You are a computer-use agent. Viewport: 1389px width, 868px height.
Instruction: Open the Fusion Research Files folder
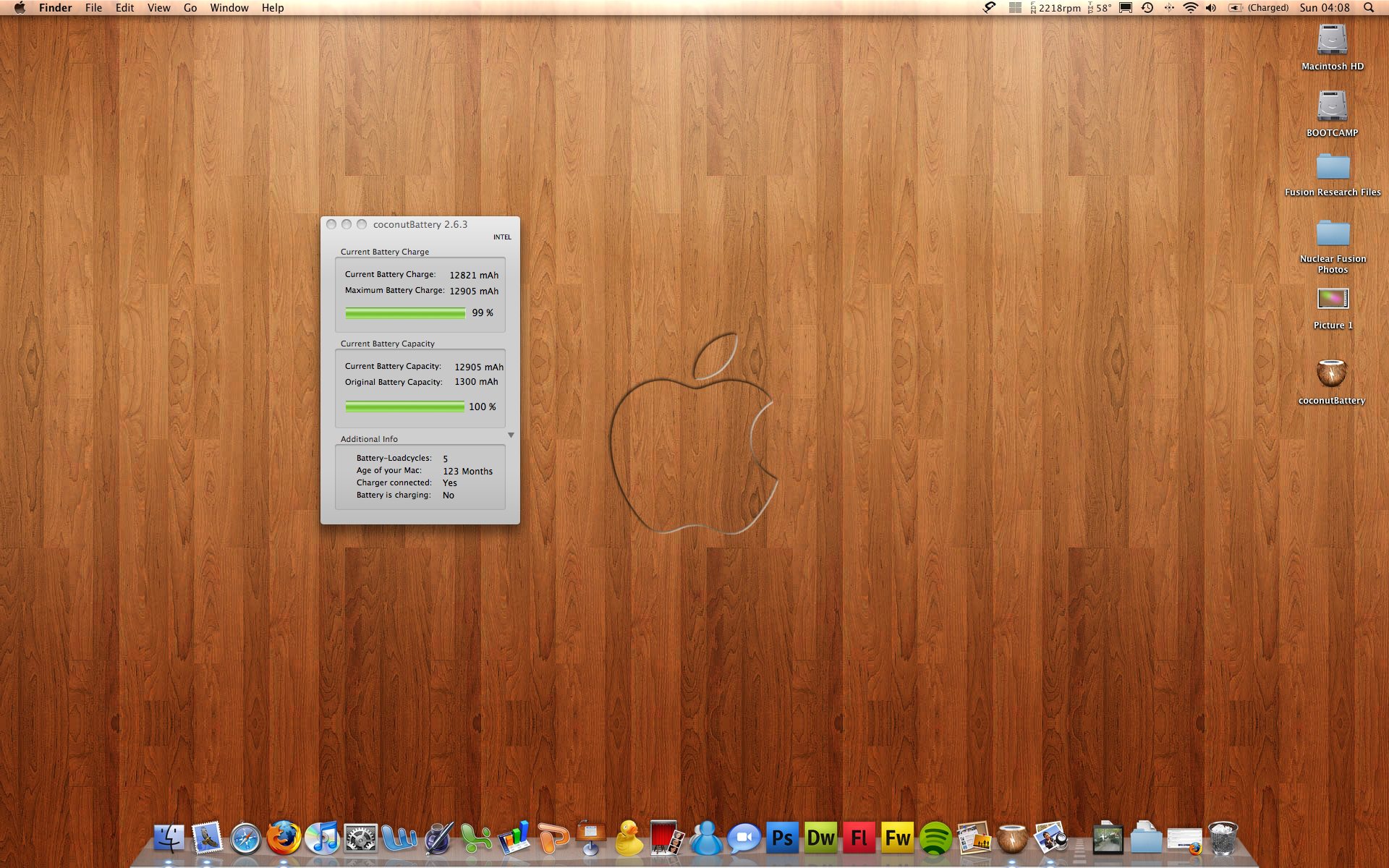point(1333,167)
